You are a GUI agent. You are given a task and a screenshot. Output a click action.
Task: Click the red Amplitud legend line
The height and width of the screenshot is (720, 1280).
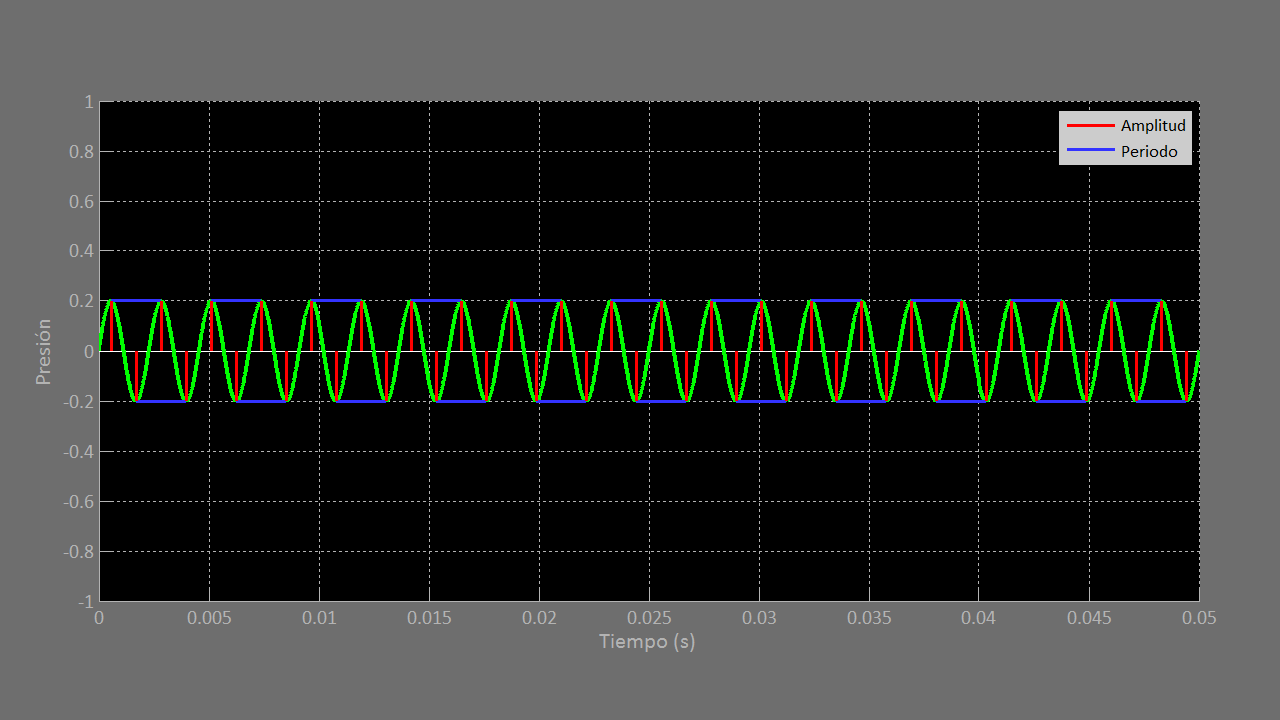[1090, 125]
